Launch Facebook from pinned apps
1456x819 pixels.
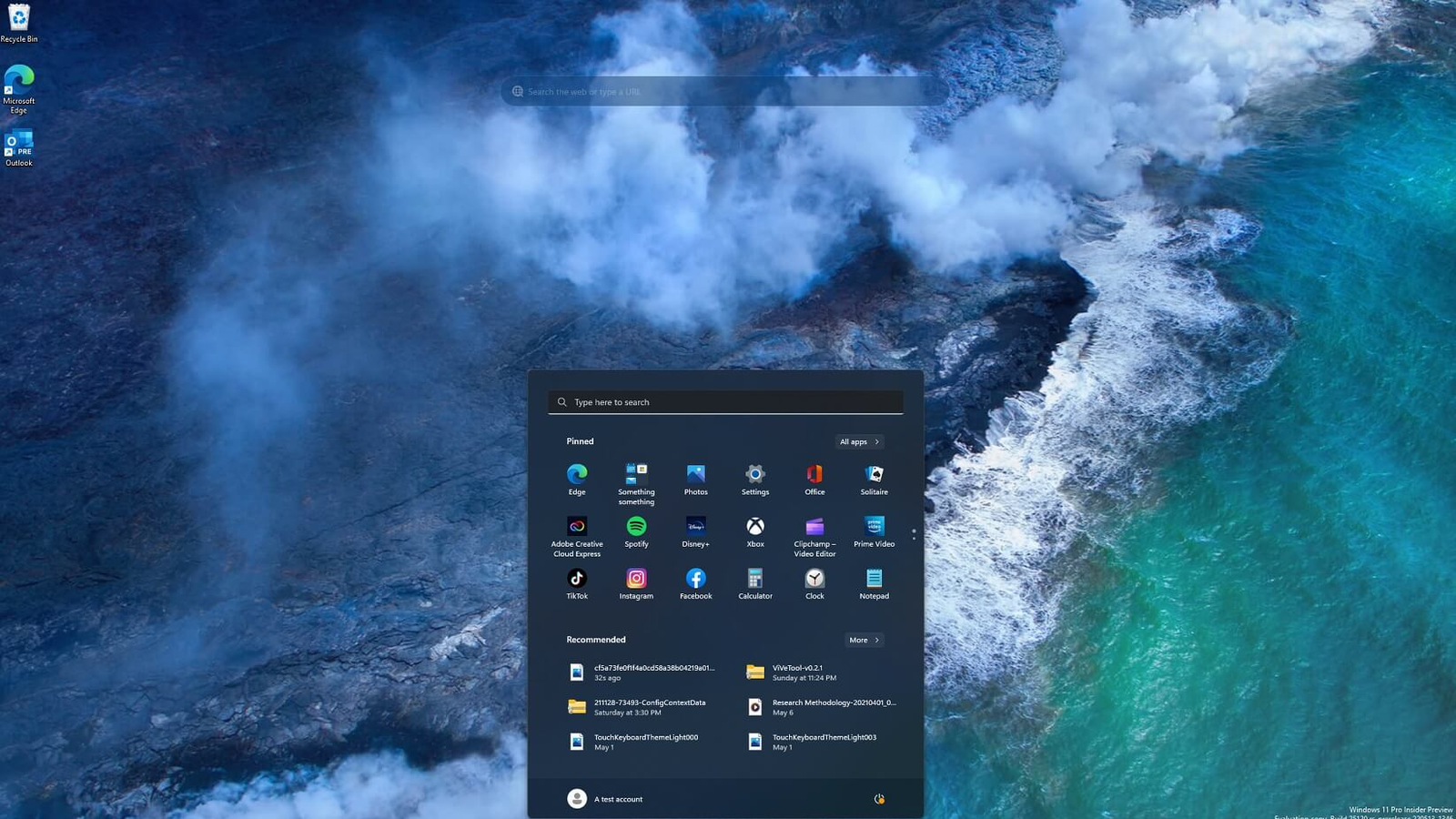[x=696, y=583]
